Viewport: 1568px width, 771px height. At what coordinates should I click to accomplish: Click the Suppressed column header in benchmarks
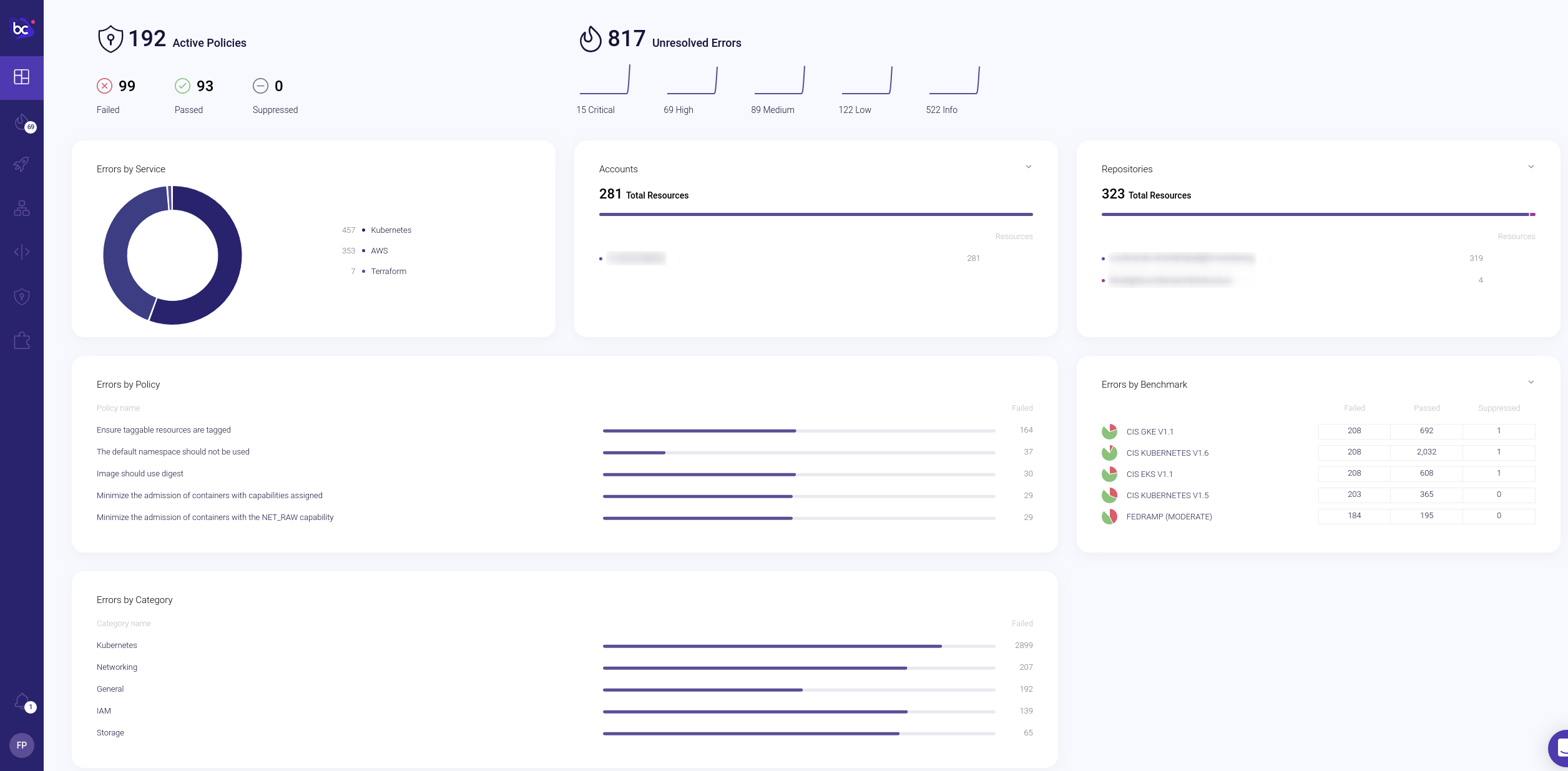coord(1499,408)
